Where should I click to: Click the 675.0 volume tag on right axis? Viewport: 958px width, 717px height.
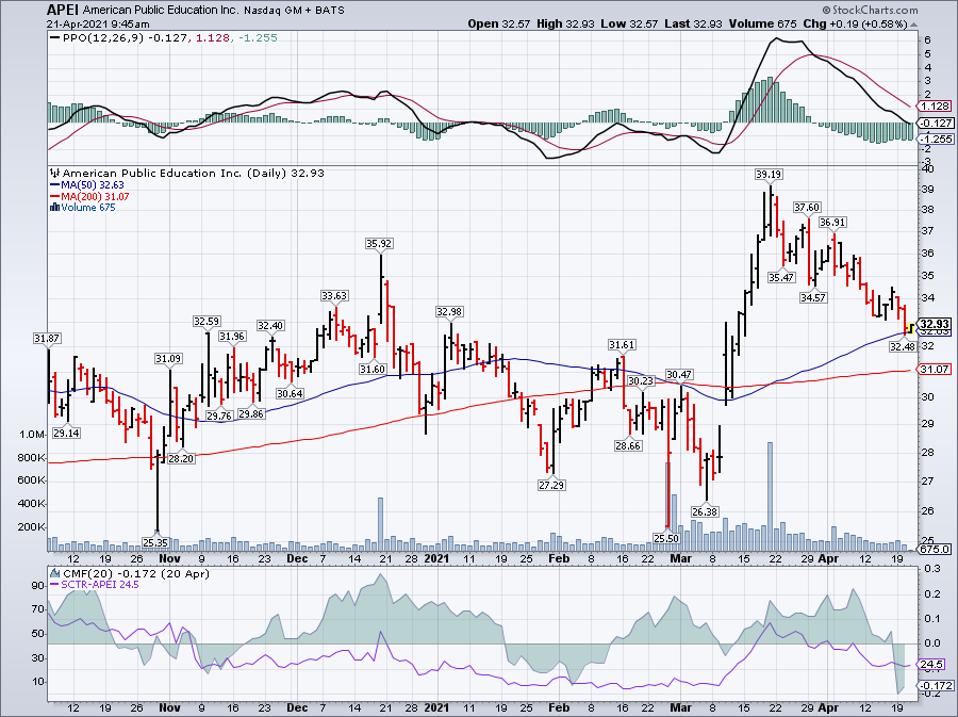coord(935,549)
